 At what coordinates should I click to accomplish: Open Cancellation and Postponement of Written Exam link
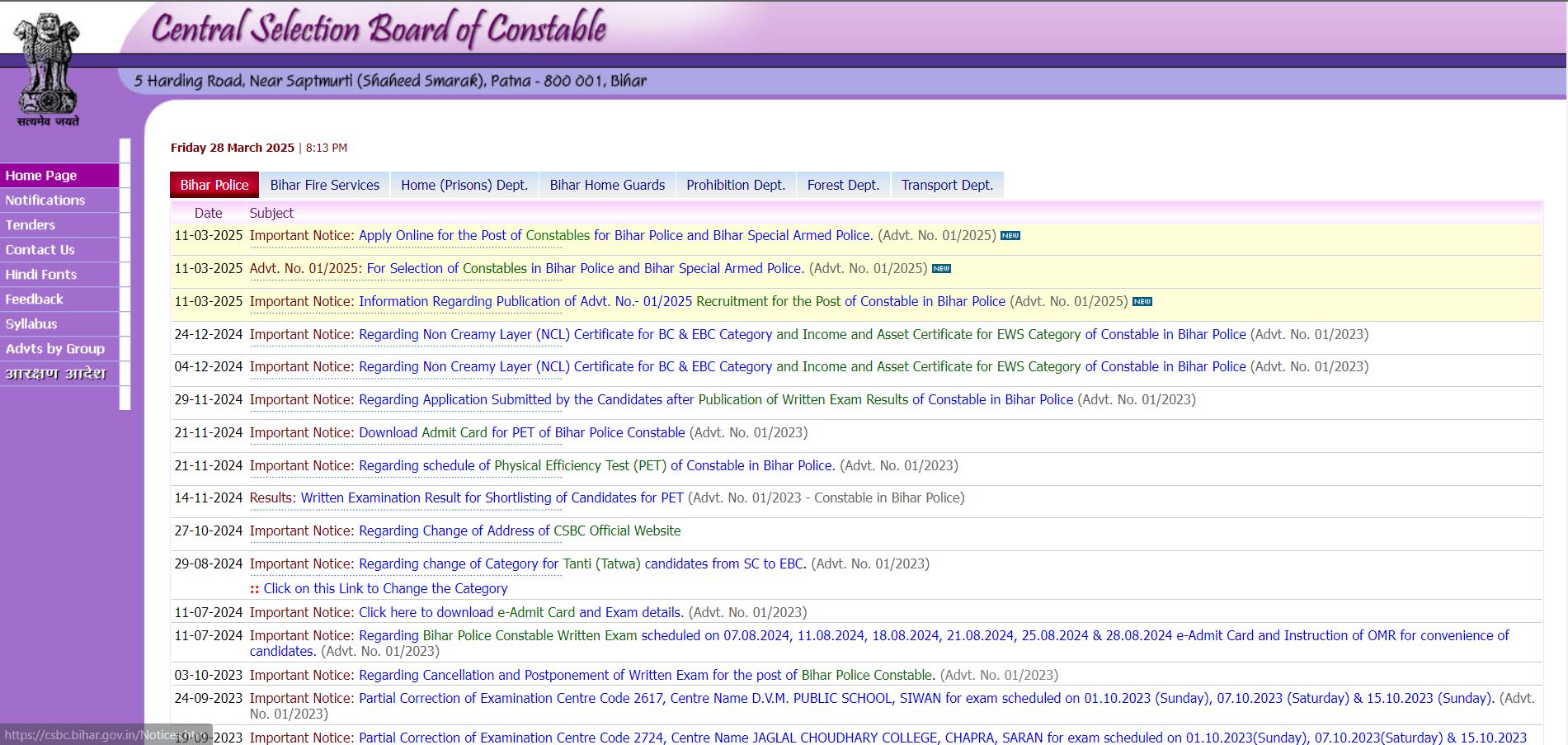tap(647, 675)
